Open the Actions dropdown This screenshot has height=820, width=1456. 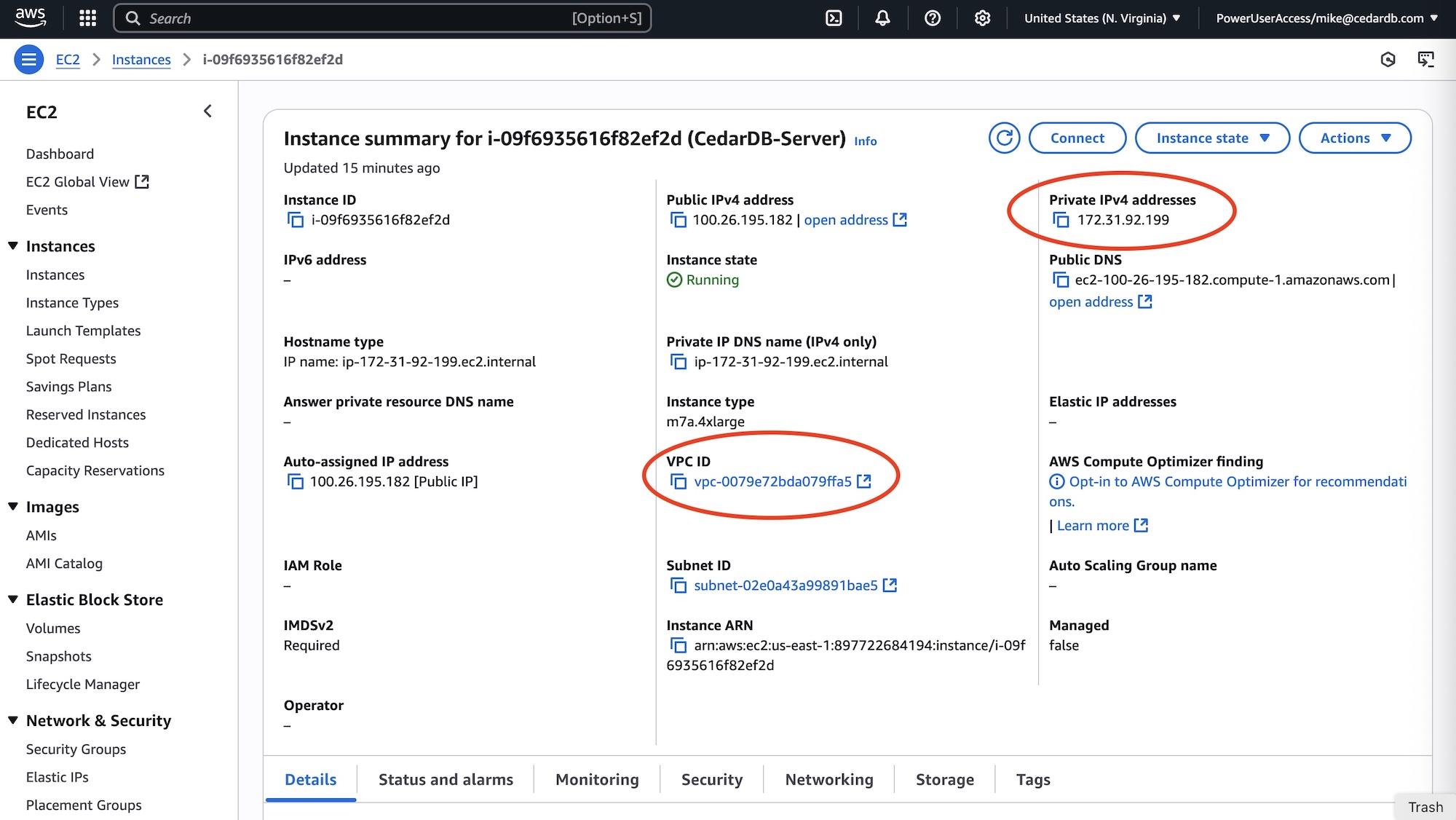[x=1354, y=138]
